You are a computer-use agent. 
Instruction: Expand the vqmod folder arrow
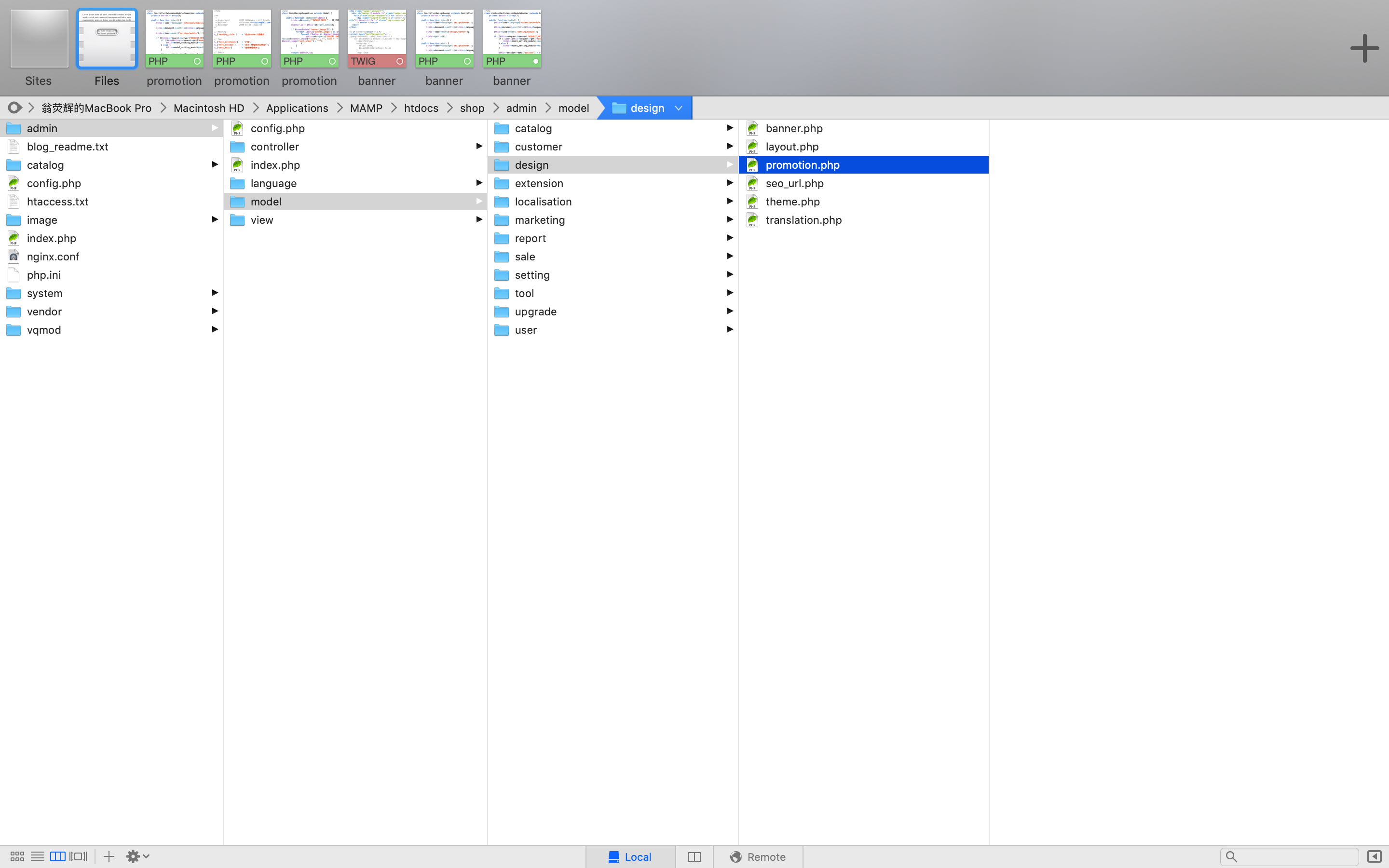point(215,329)
